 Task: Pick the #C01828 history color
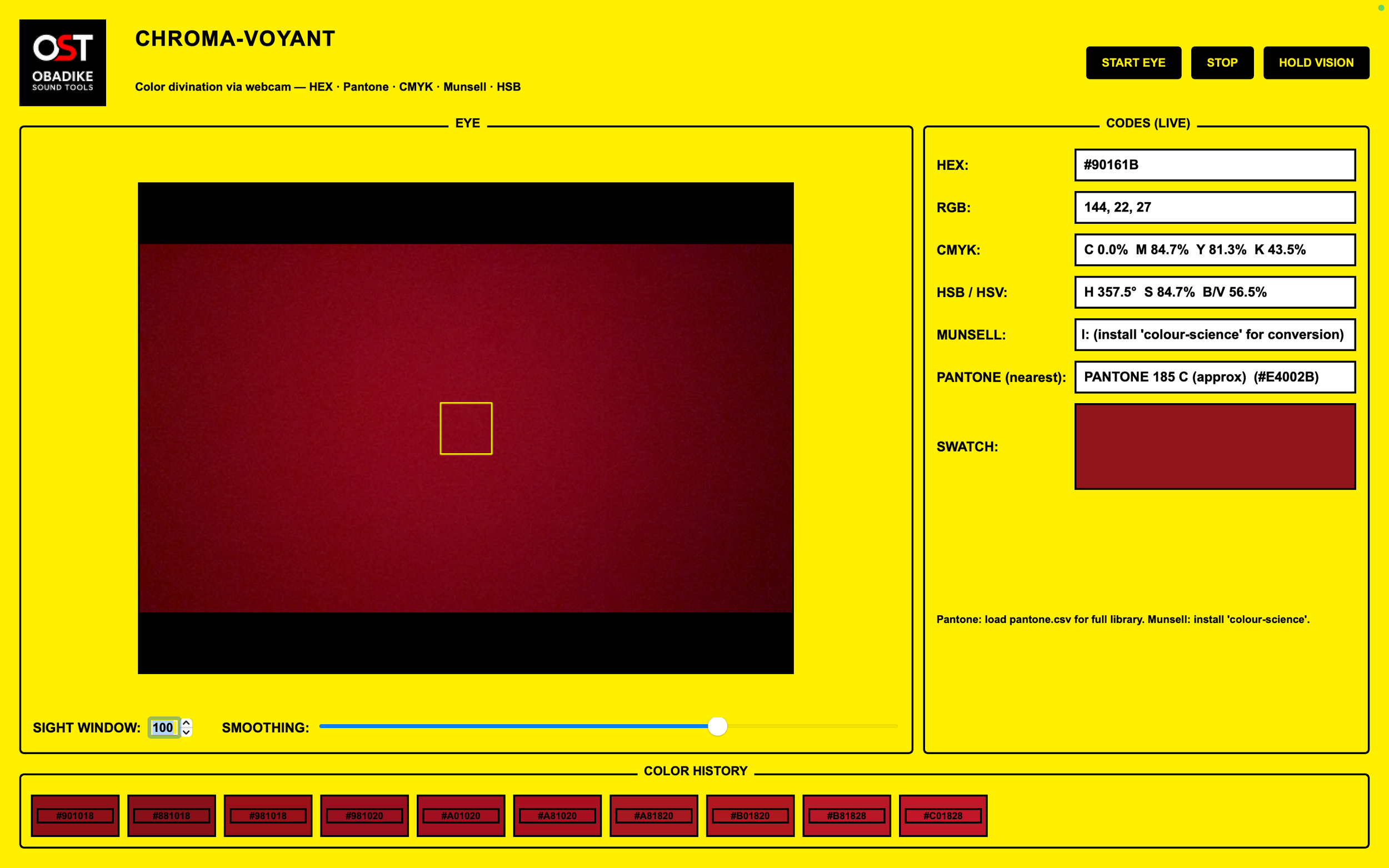943,815
